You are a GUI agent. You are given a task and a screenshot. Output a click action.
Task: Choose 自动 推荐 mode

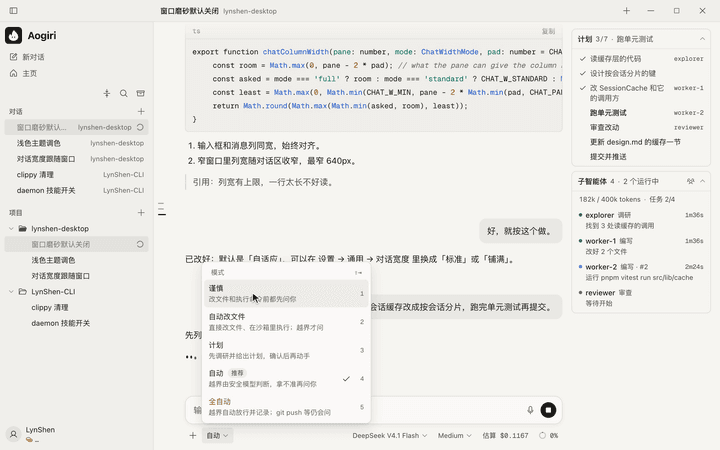[286, 378]
